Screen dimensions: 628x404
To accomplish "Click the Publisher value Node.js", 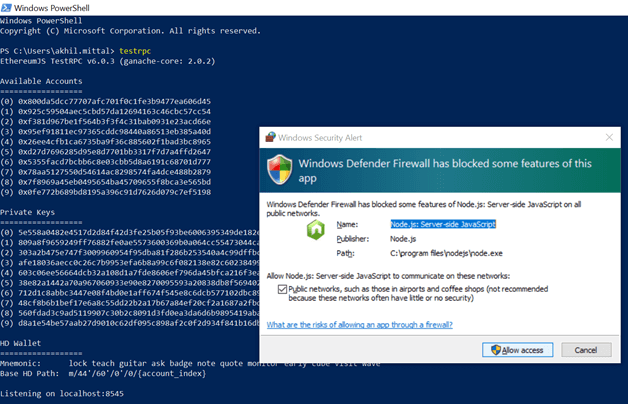I will (403, 239).
